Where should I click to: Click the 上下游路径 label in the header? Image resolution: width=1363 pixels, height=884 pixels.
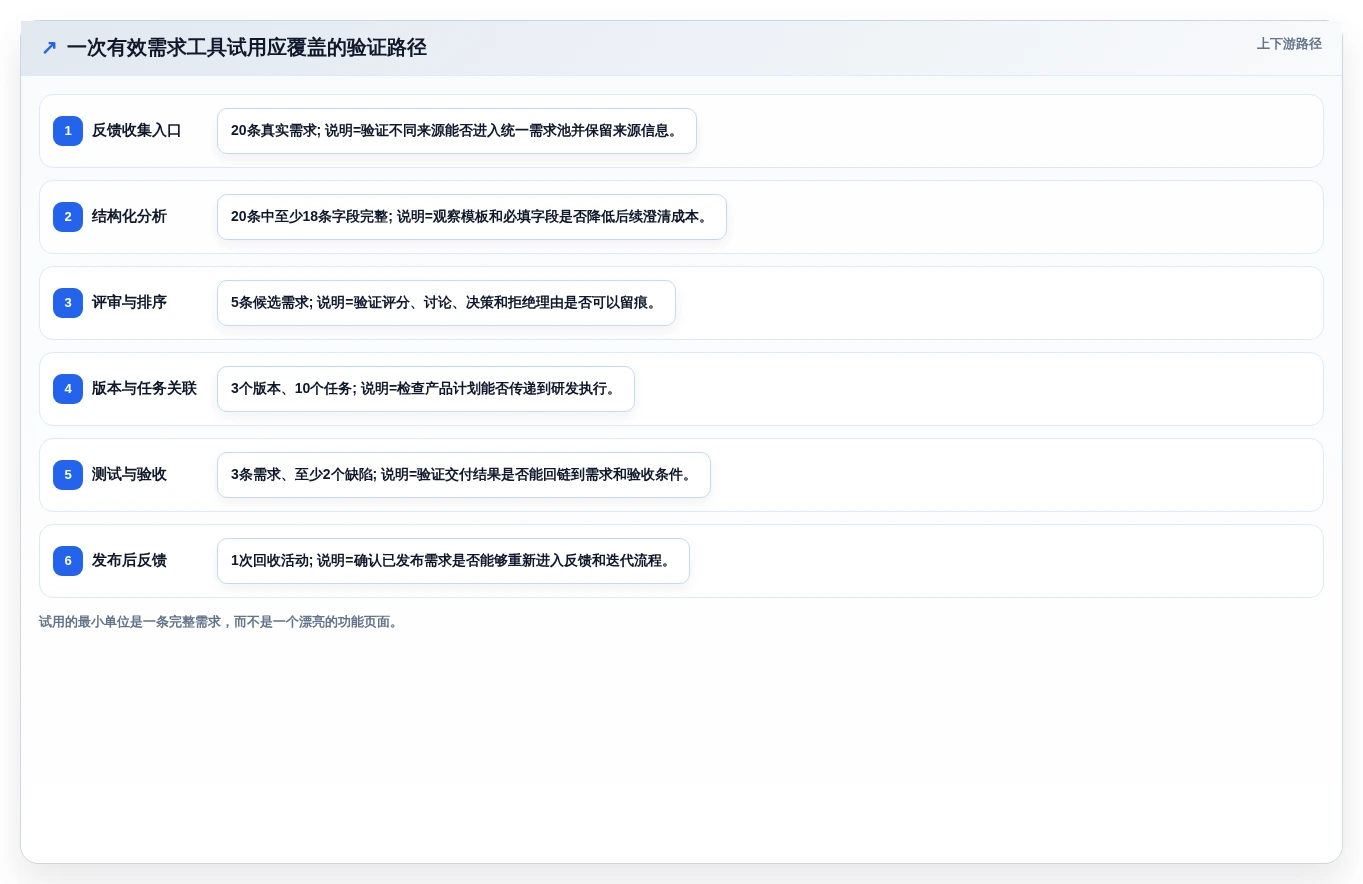[1289, 44]
